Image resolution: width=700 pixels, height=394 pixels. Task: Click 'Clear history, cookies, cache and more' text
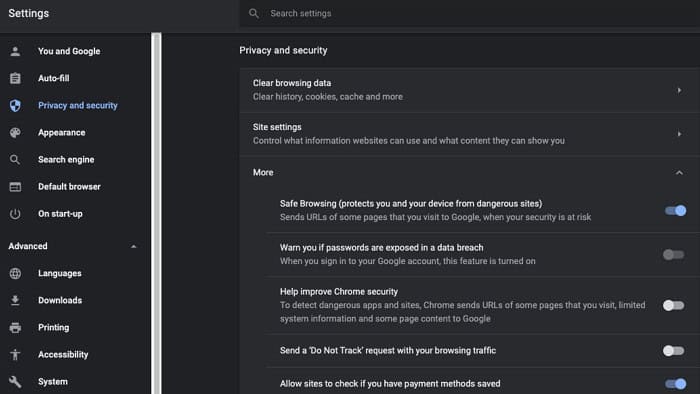(x=328, y=97)
